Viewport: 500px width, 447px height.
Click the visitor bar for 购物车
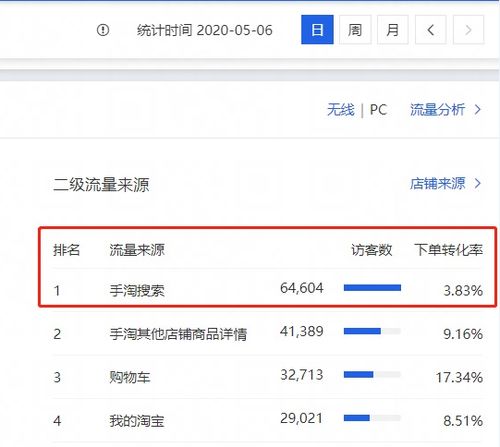(372, 375)
